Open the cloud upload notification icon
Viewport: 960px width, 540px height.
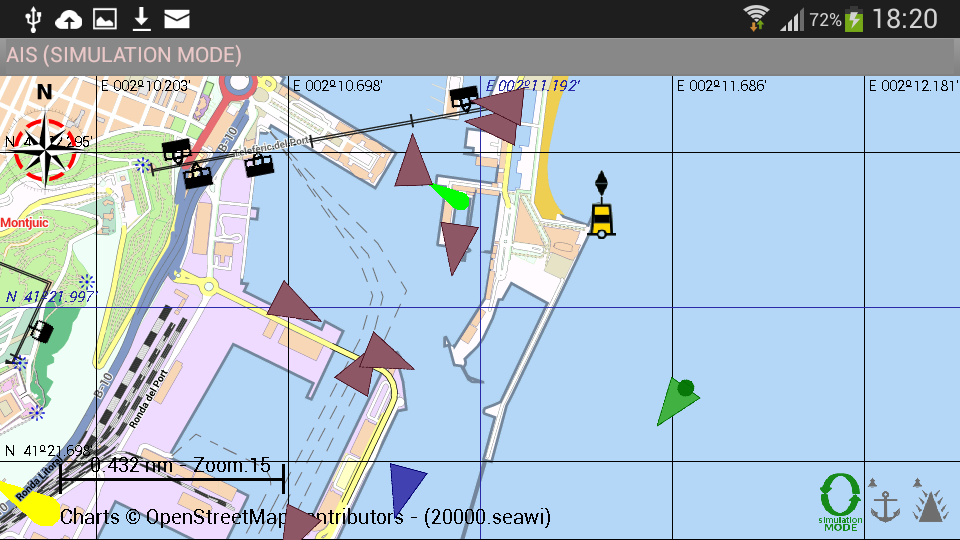click(x=69, y=20)
